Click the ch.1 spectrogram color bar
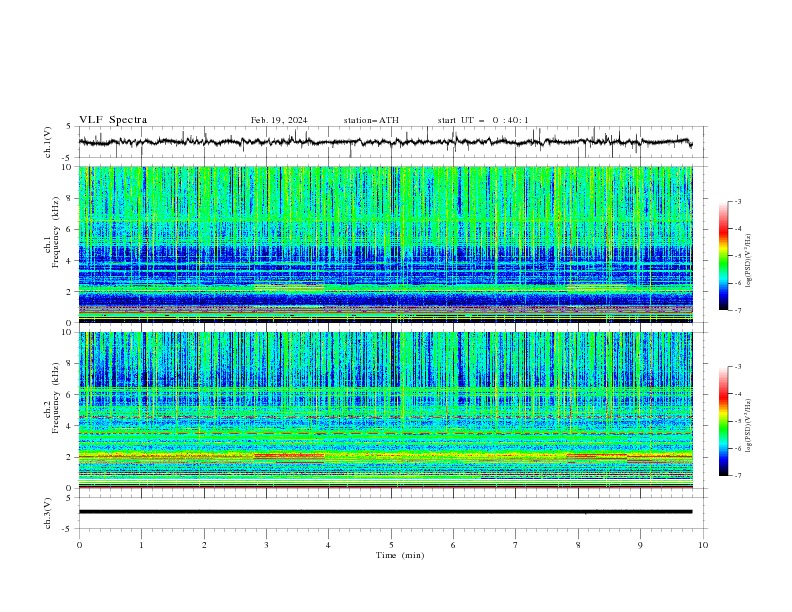The width and height of the screenshot is (792, 612). tap(723, 255)
